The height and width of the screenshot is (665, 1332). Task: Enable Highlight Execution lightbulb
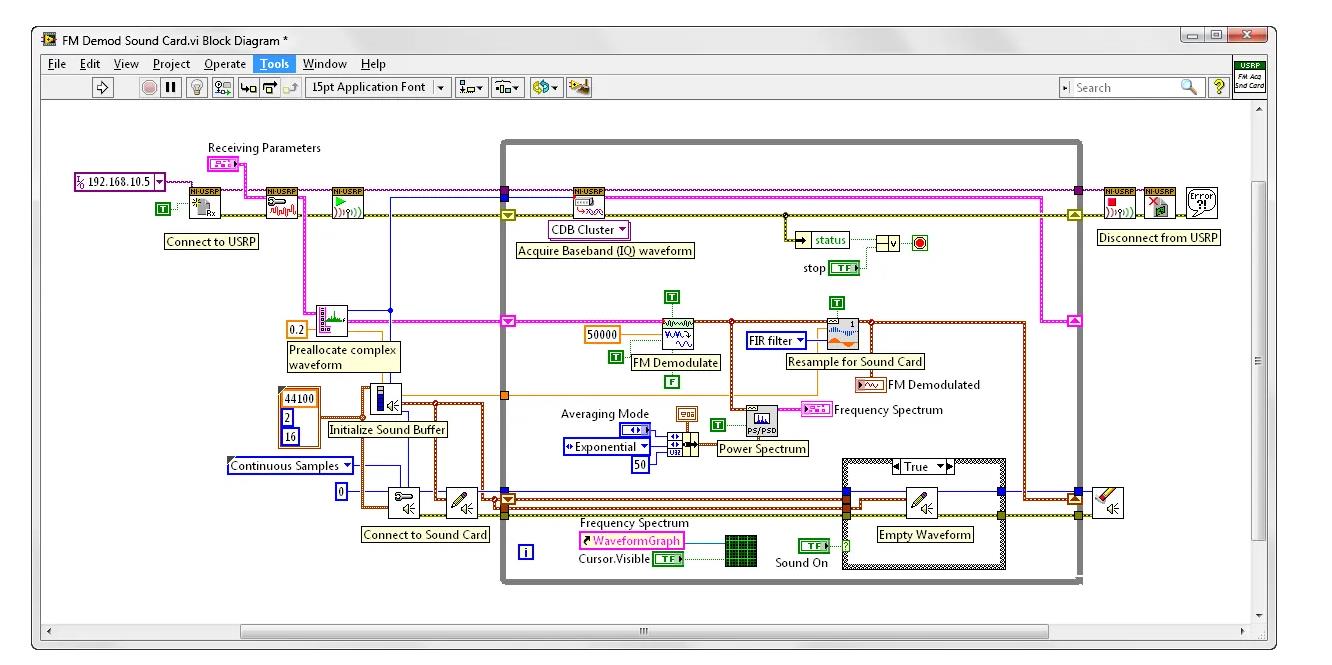196,87
